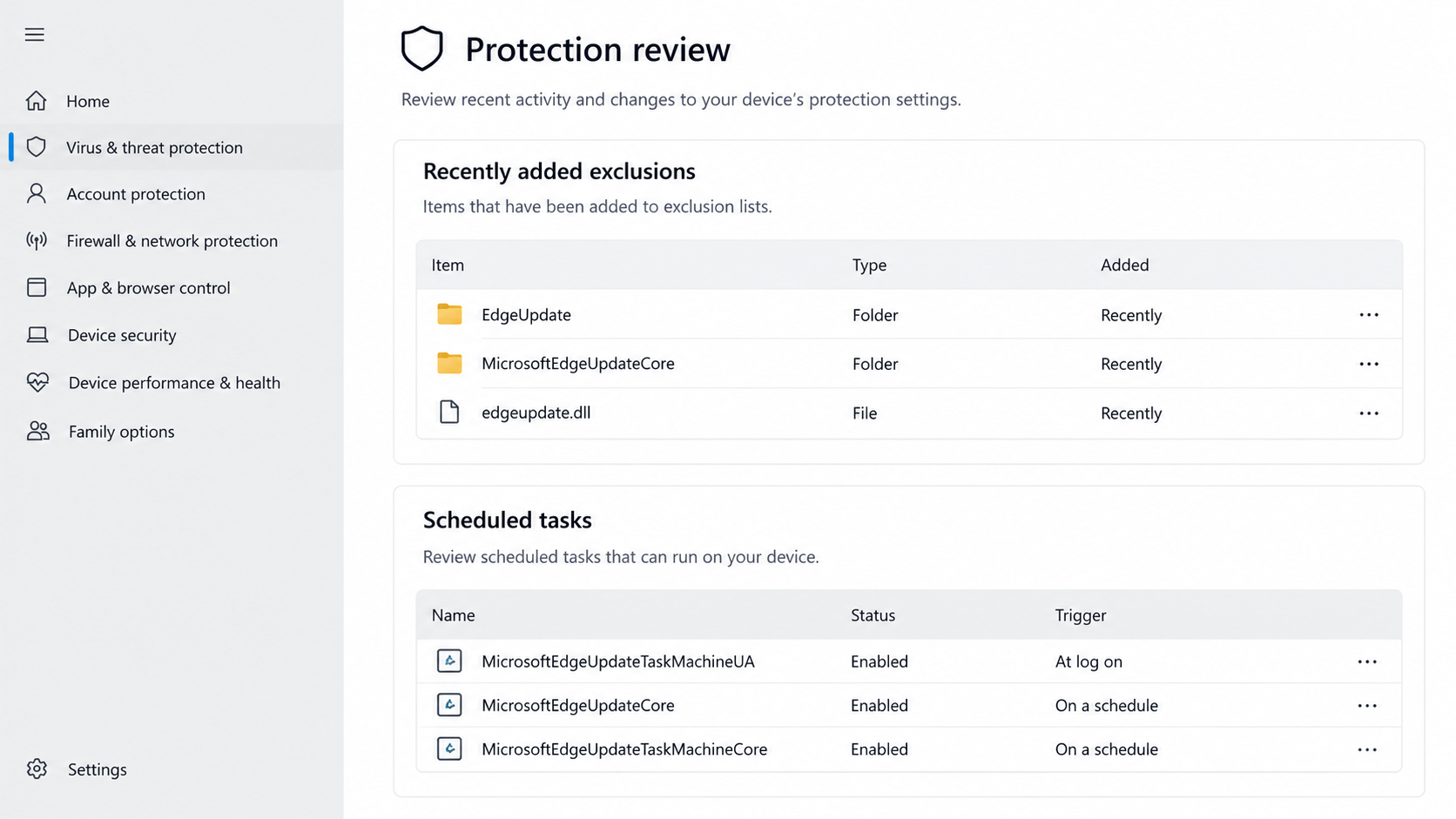Open more options for MicrosoftEdgeUpdateTaskMachineCore task
The image size is (1456, 819).
point(1367,749)
